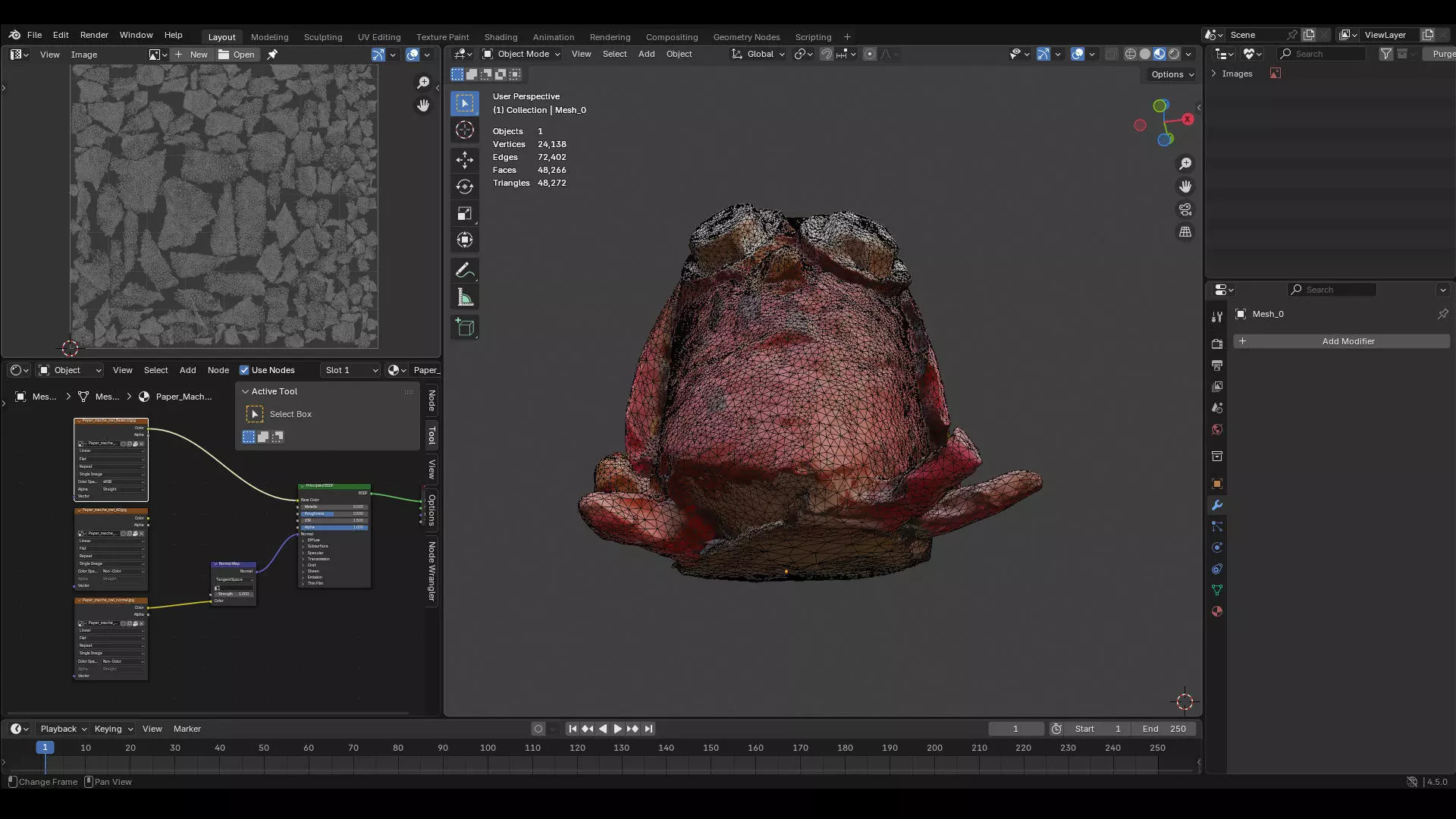The height and width of the screenshot is (819, 1456).
Task: Select the Move tool in viewport toolbar
Action: 464,159
